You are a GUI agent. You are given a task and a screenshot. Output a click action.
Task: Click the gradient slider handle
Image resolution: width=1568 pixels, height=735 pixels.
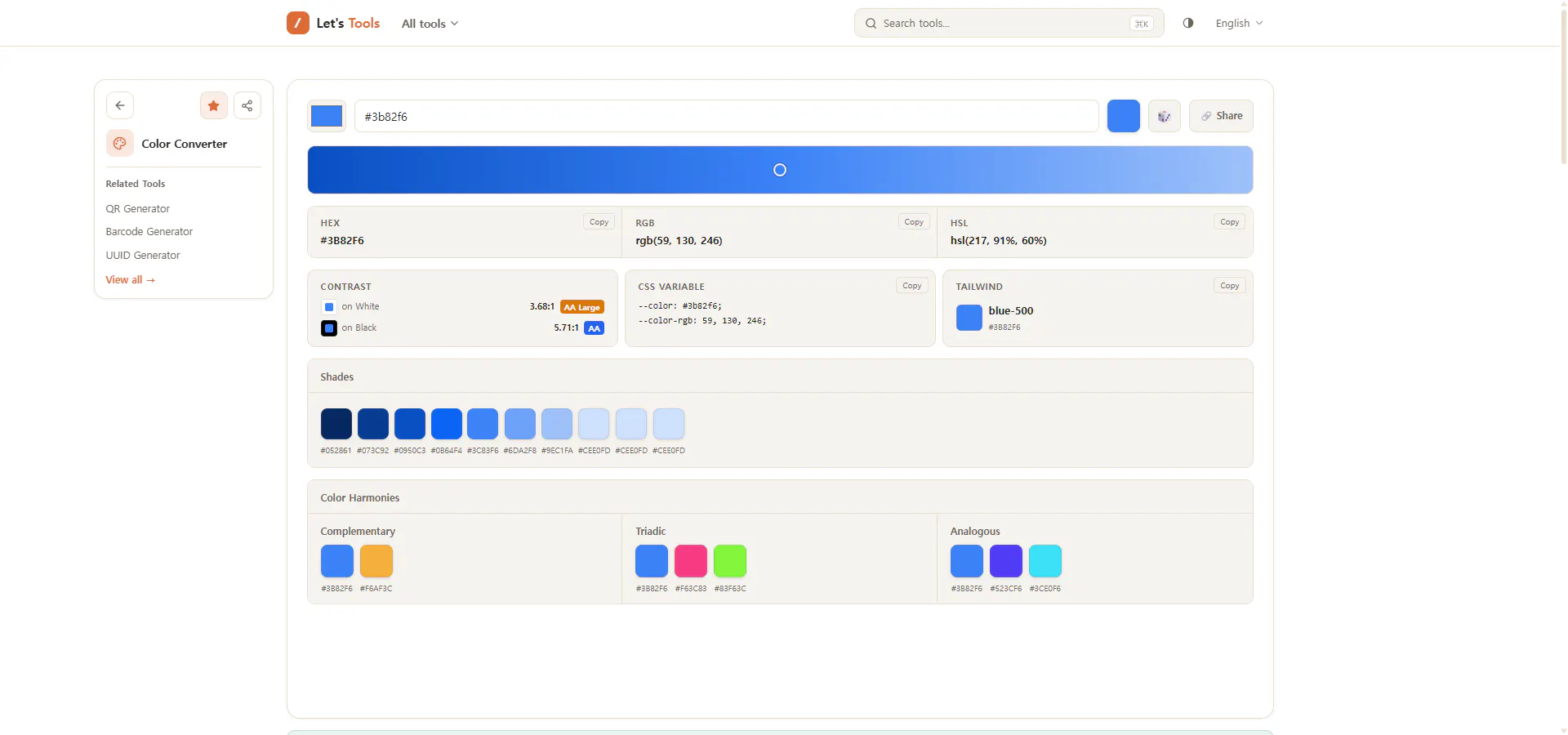[x=780, y=170]
